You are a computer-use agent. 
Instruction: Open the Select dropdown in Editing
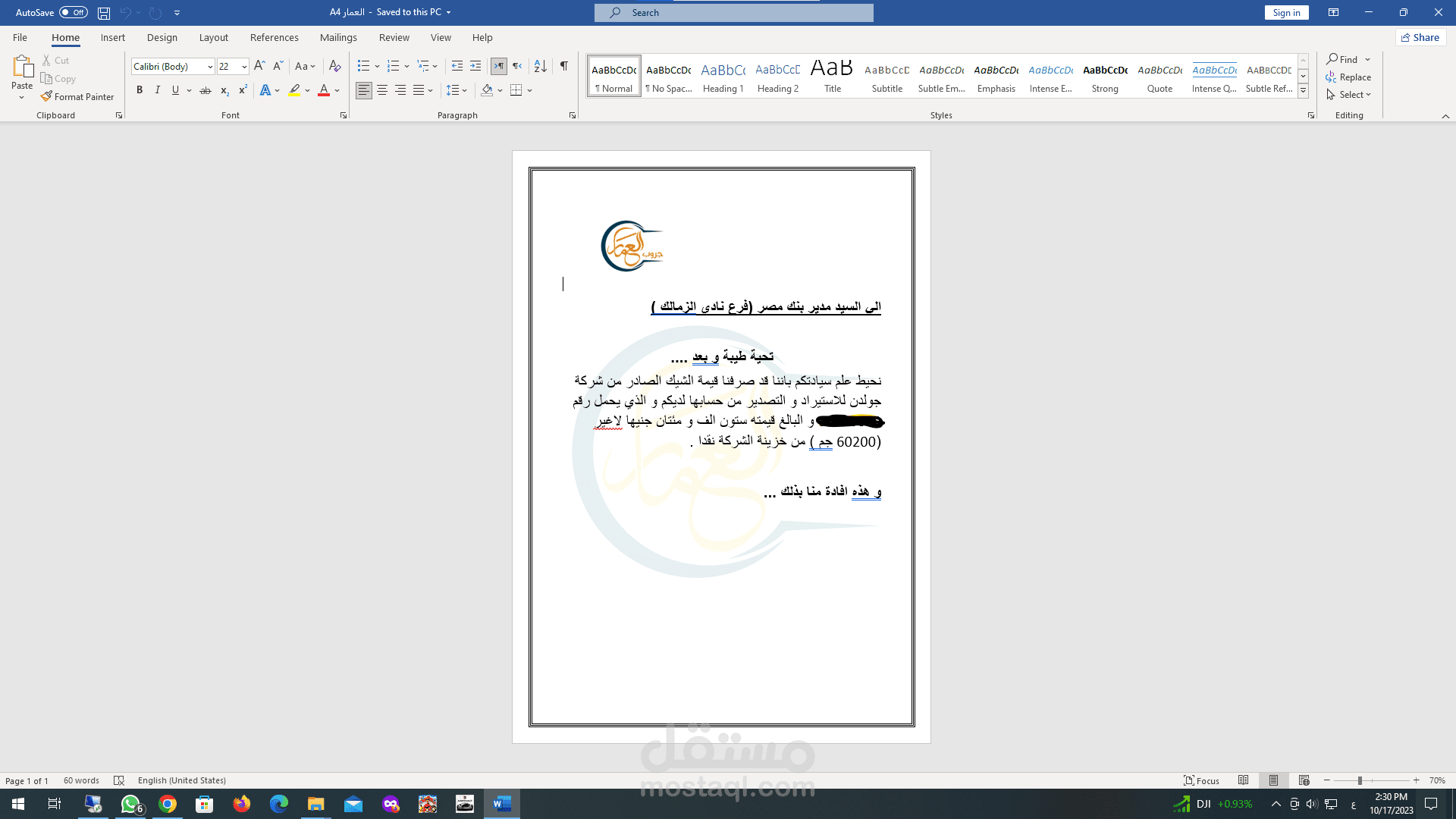(x=1349, y=95)
